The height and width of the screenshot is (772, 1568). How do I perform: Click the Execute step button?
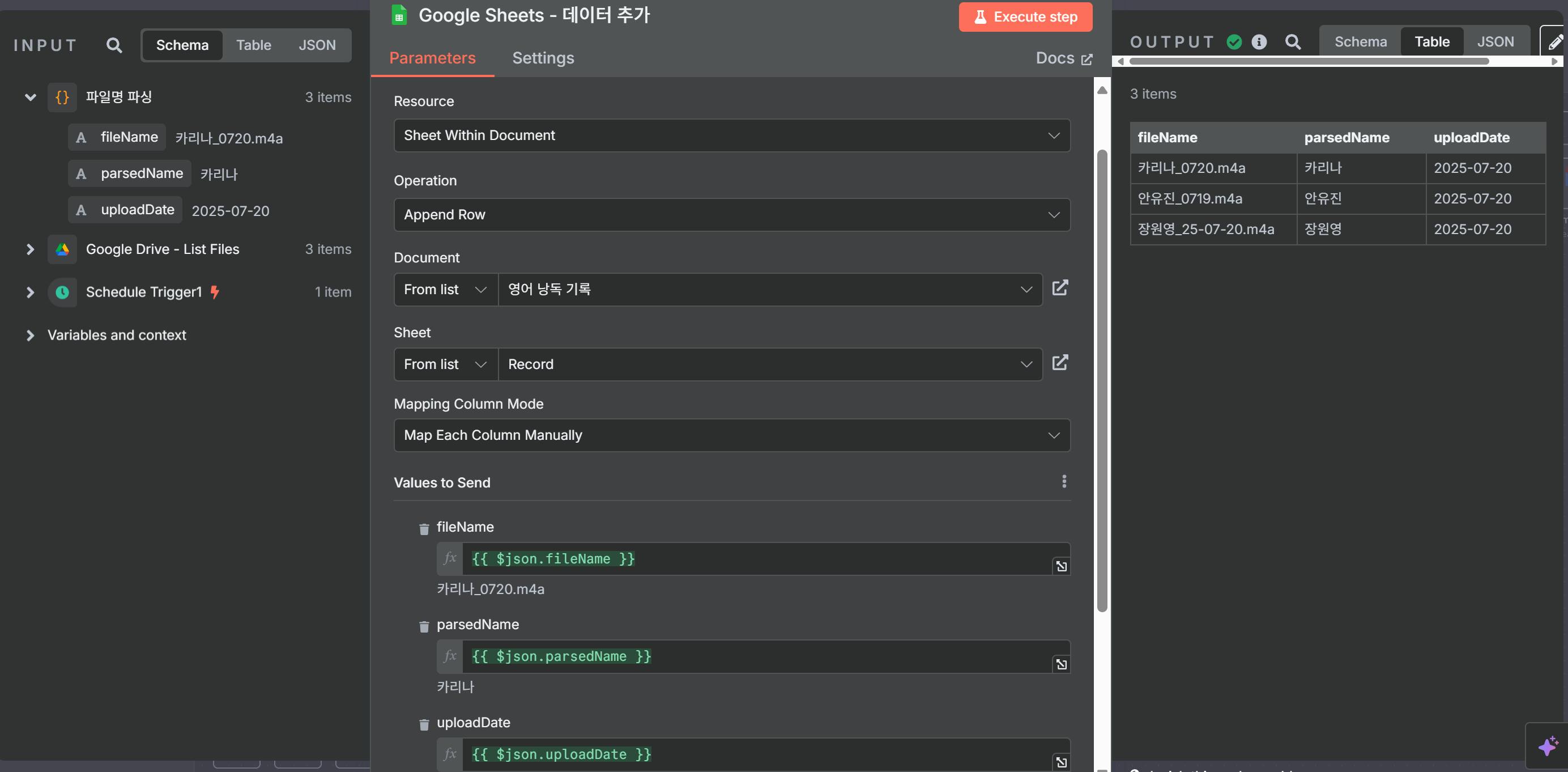pyautogui.click(x=1025, y=17)
